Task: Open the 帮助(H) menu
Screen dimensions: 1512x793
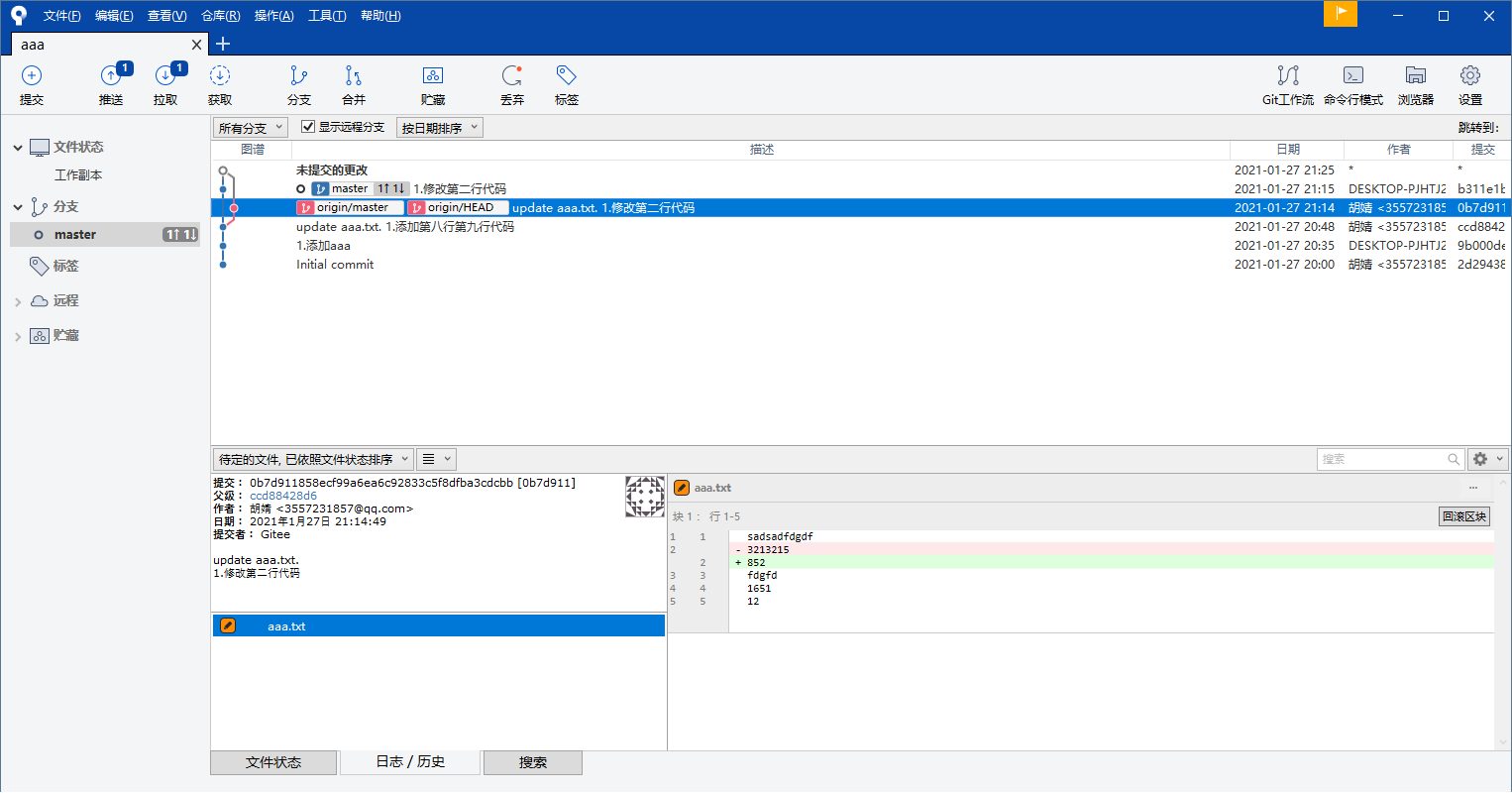Action: (380, 16)
